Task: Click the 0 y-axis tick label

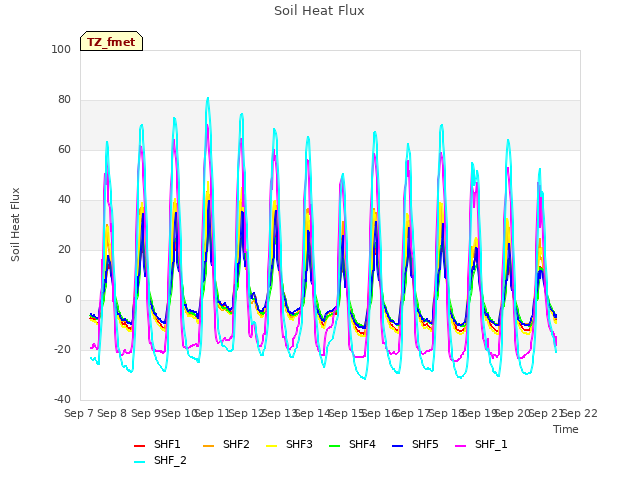Action: tap(68, 300)
